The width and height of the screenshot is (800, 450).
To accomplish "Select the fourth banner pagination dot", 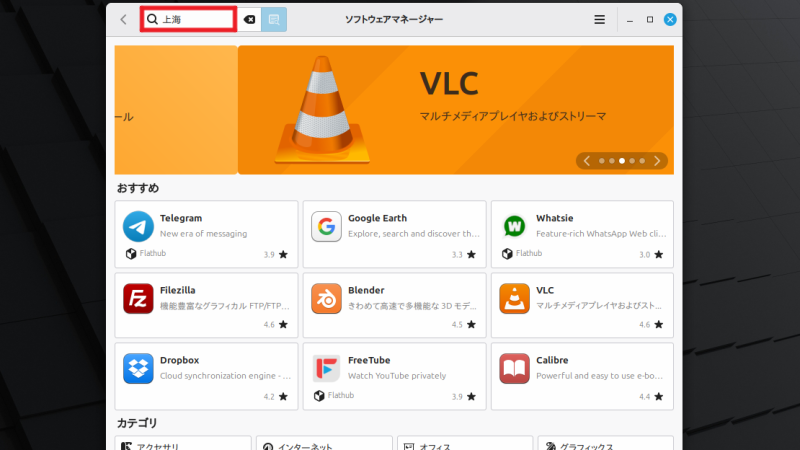I will click(x=632, y=161).
